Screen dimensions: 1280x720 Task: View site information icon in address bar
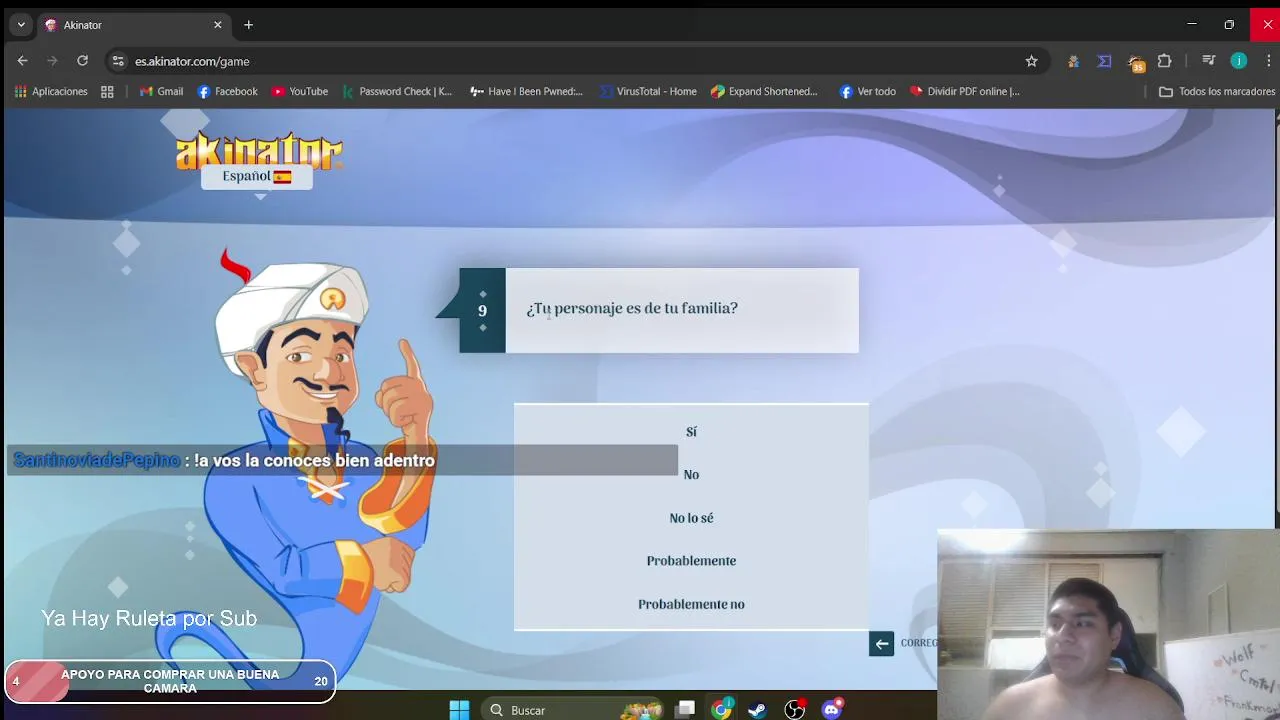tap(118, 61)
